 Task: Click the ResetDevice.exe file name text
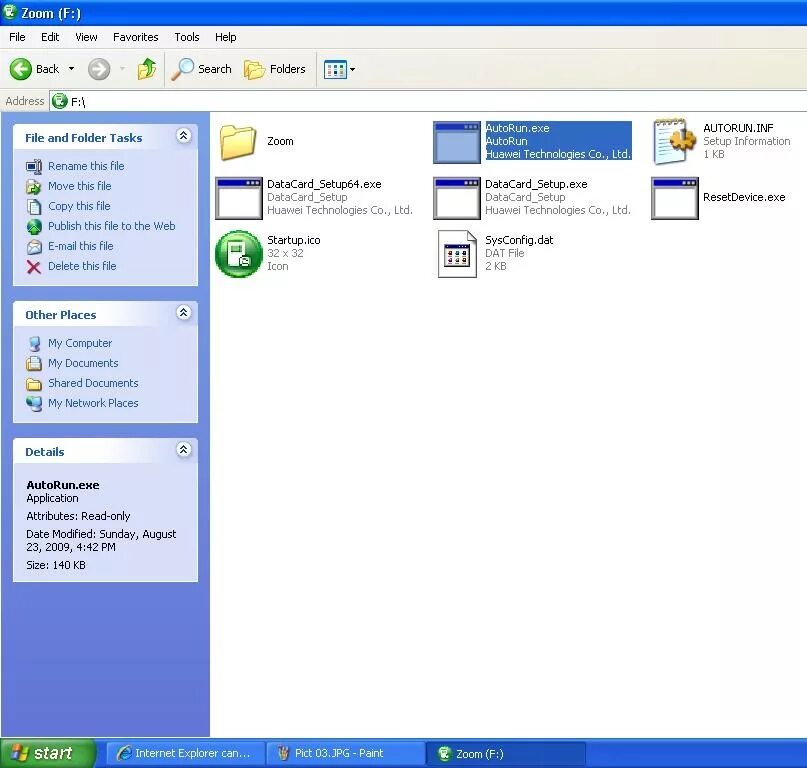click(744, 197)
